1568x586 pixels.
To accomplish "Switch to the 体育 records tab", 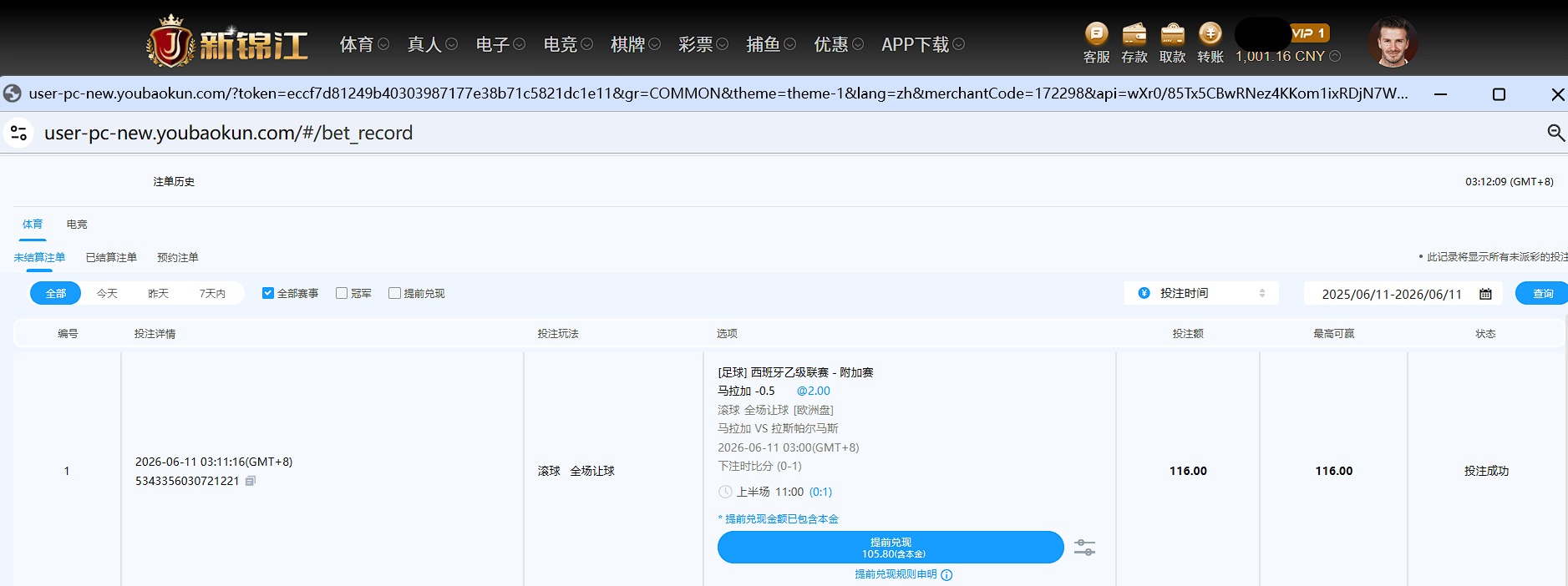I will coord(33,224).
